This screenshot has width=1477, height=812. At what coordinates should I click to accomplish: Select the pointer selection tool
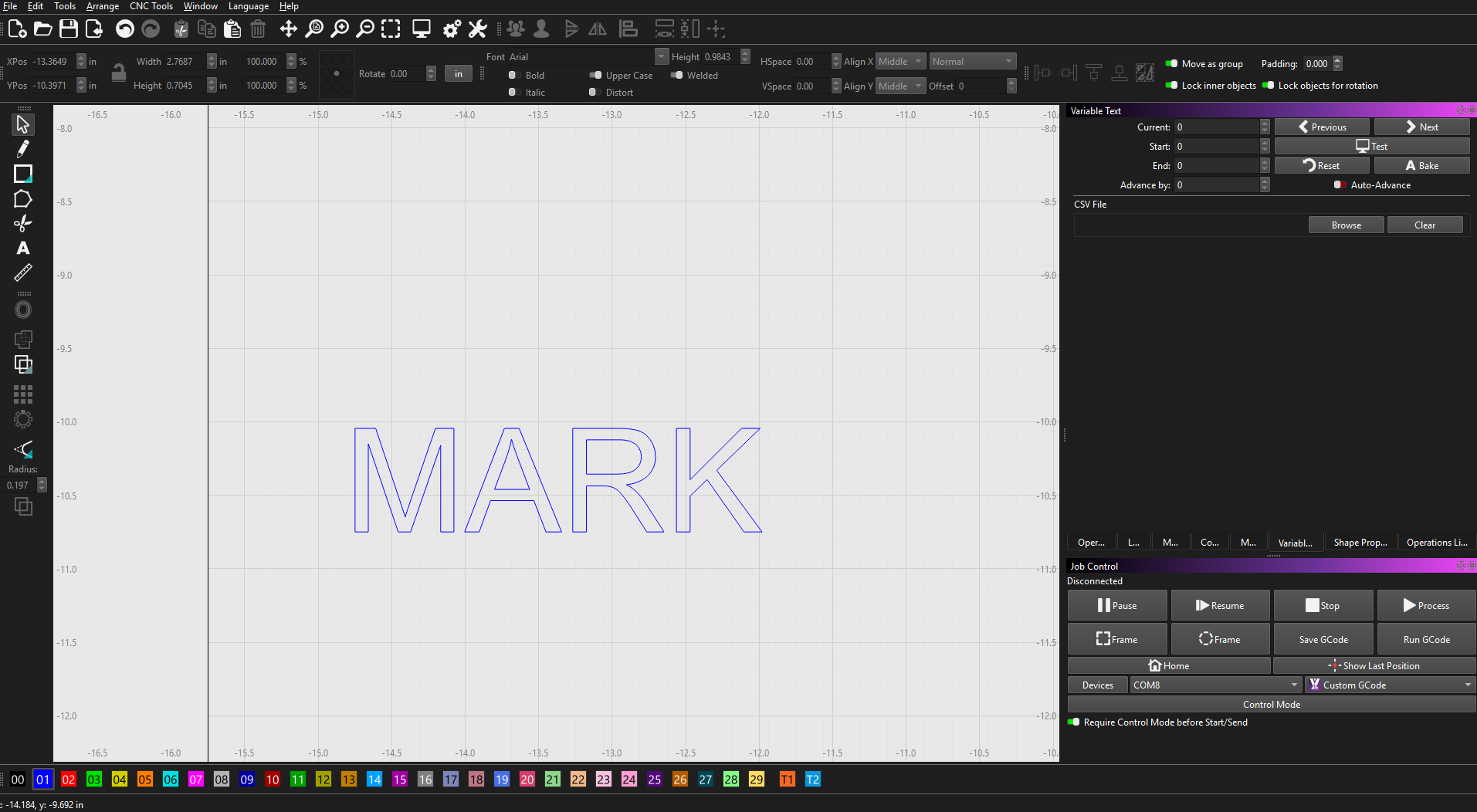[22, 123]
